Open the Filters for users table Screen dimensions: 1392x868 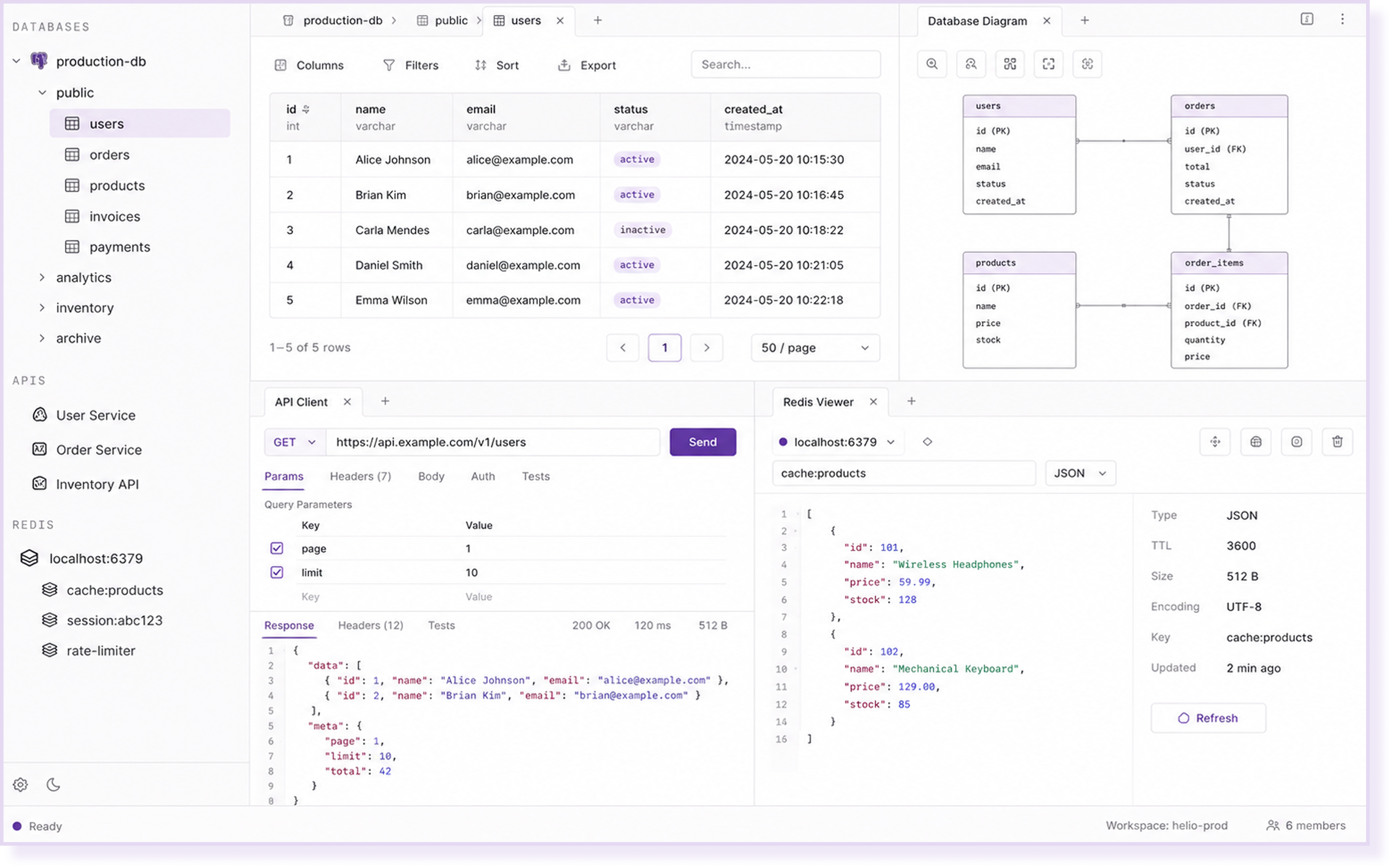pos(411,65)
